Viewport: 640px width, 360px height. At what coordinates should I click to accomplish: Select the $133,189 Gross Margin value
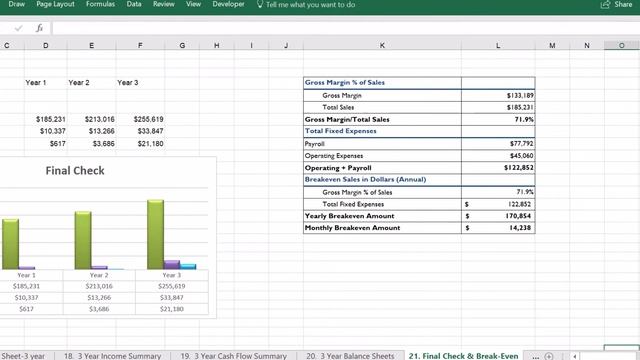[498, 95]
